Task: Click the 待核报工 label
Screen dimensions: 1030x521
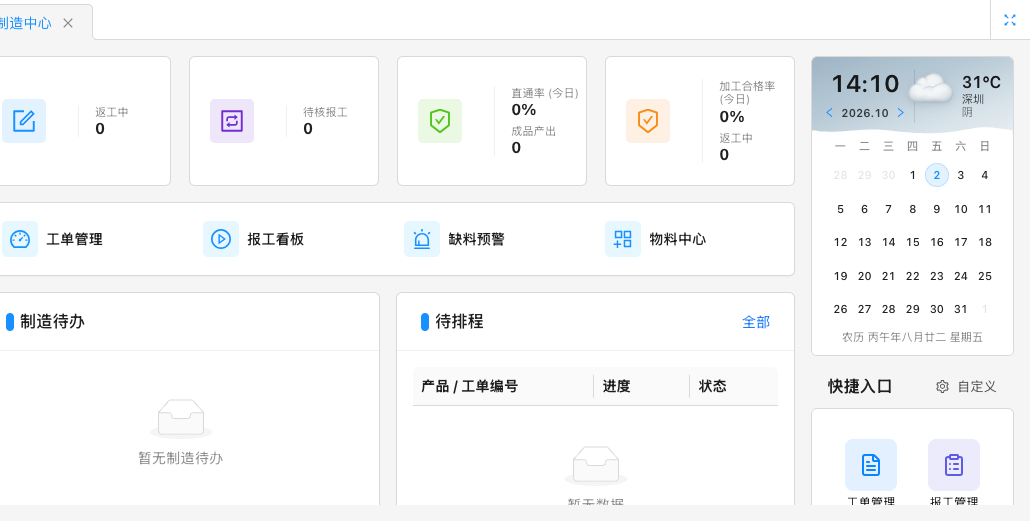Action: (x=325, y=112)
